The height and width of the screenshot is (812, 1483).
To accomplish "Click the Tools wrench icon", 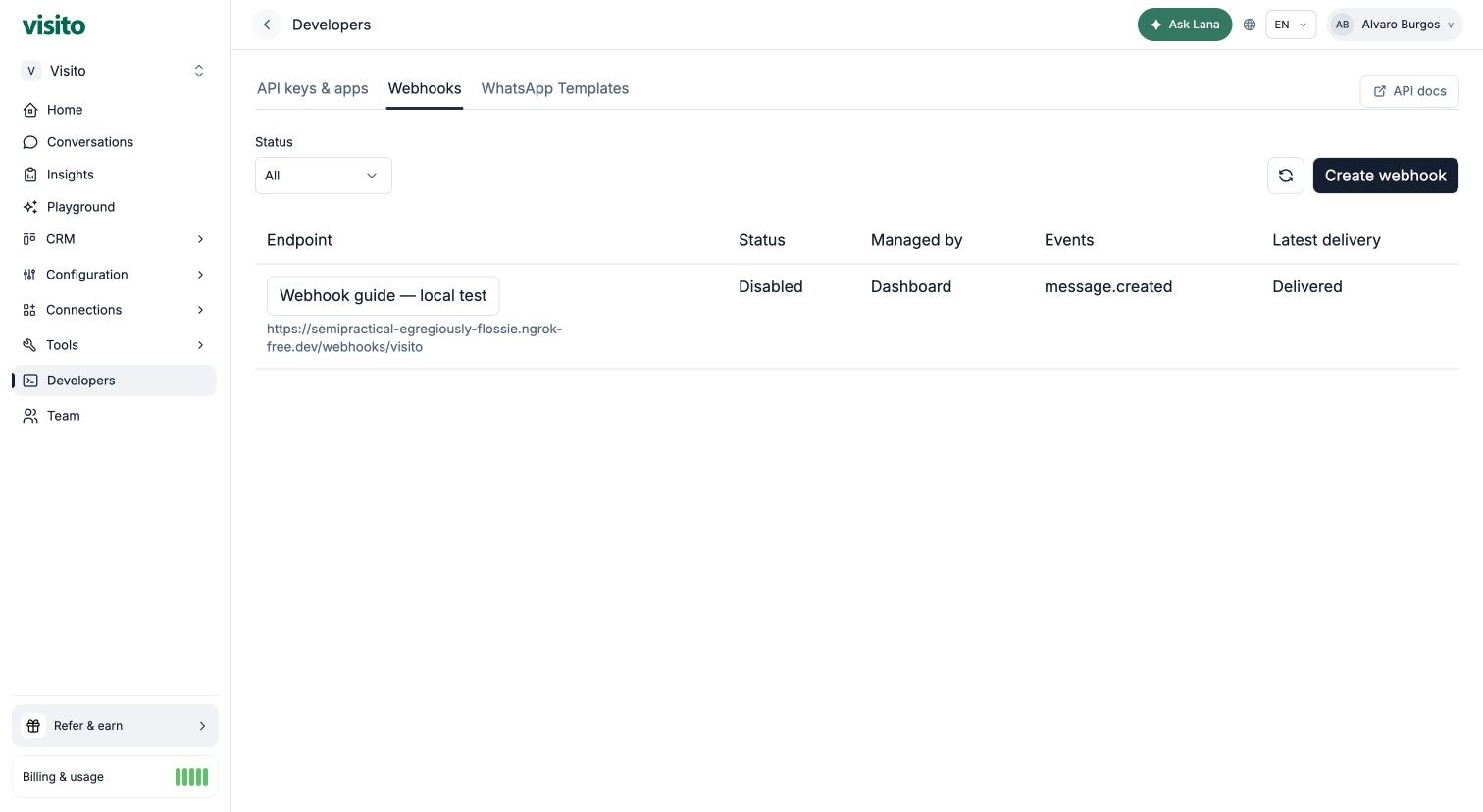I will [29, 345].
